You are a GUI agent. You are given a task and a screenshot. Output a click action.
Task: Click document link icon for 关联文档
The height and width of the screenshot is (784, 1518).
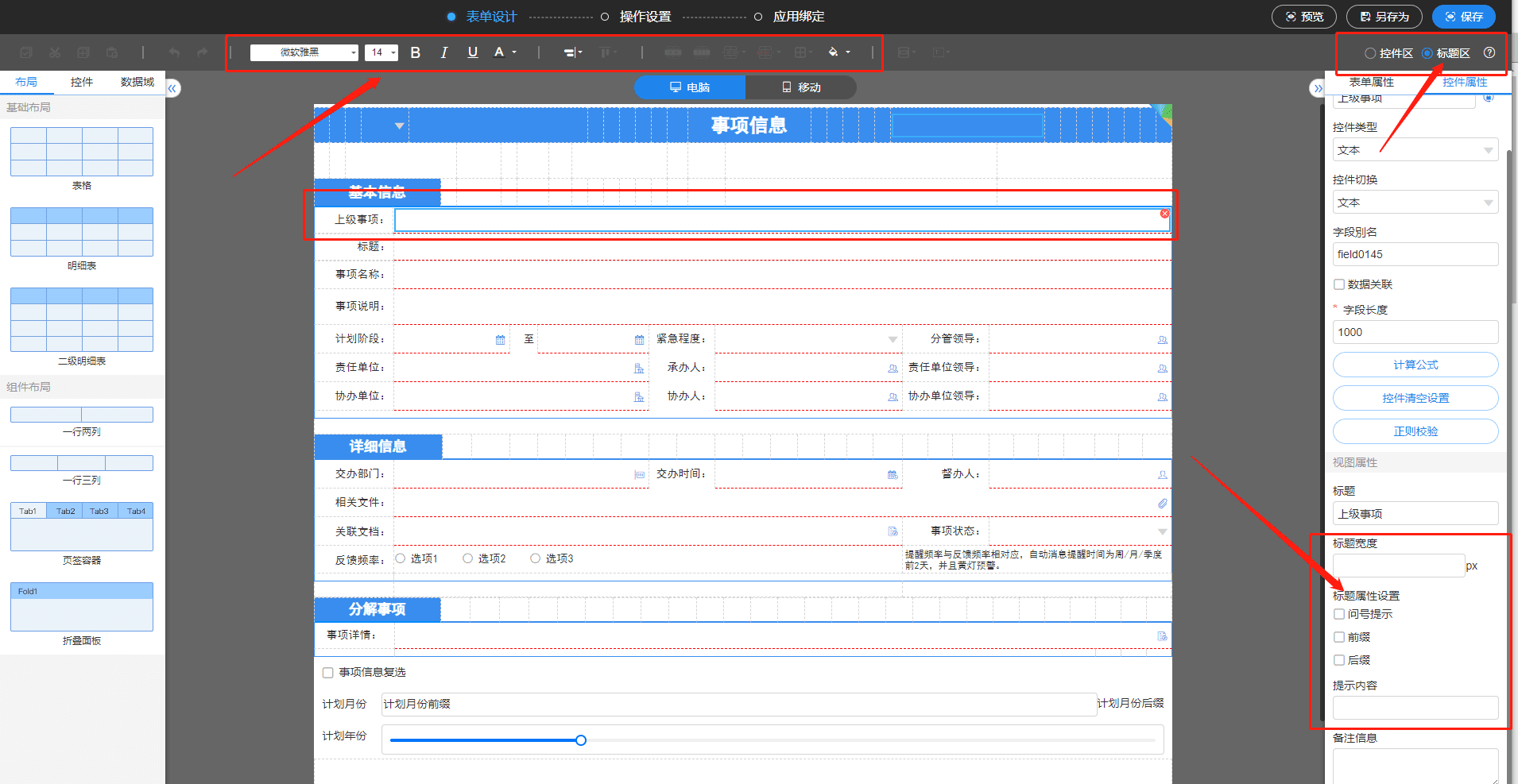pyautogui.click(x=893, y=531)
